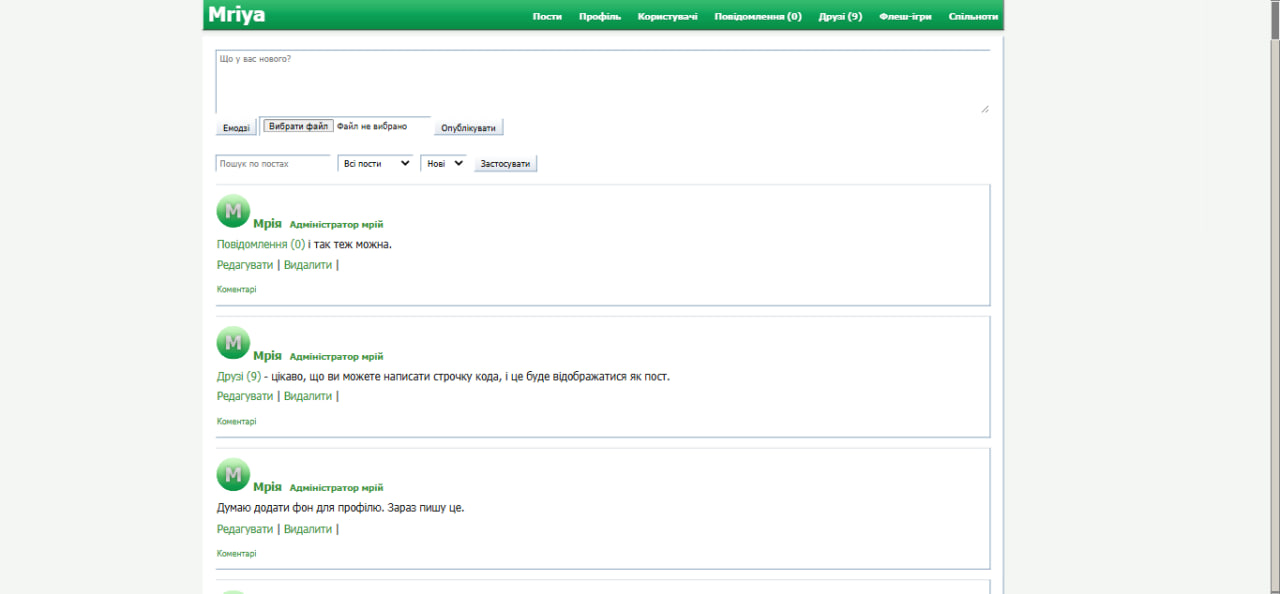Focus the 'Пошук по постах' search field
The image size is (1280, 594).
273,163
